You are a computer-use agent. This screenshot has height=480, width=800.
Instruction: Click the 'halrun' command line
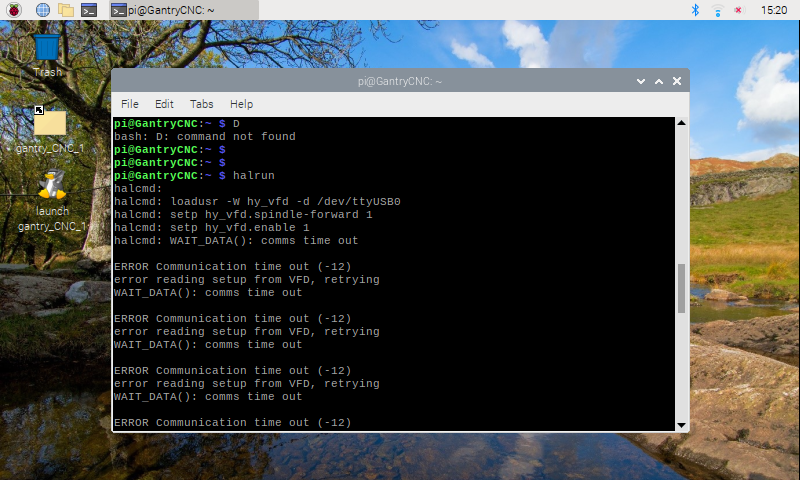(194, 175)
